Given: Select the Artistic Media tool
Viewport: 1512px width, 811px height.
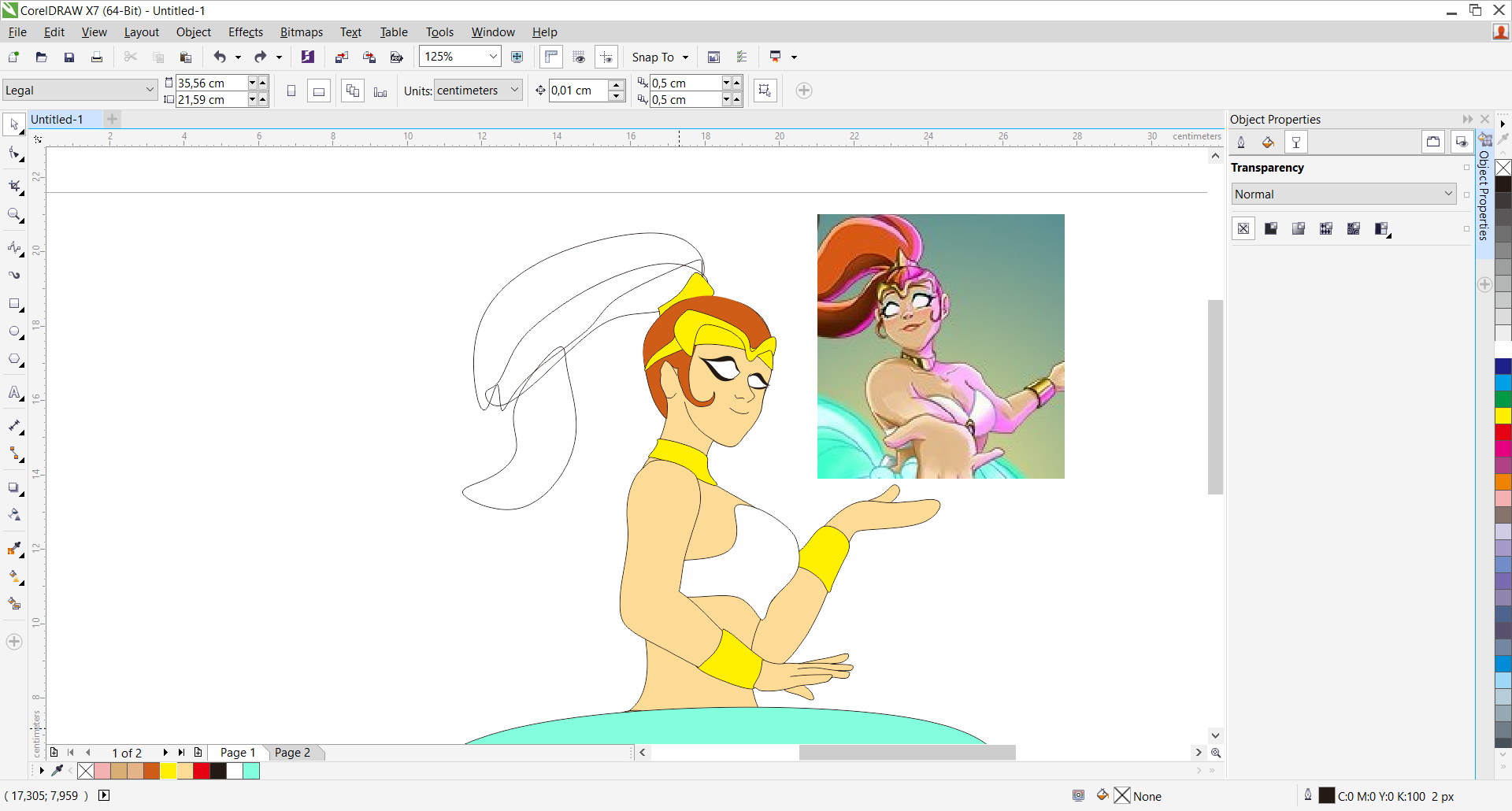Looking at the screenshot, I should point(14,275).
